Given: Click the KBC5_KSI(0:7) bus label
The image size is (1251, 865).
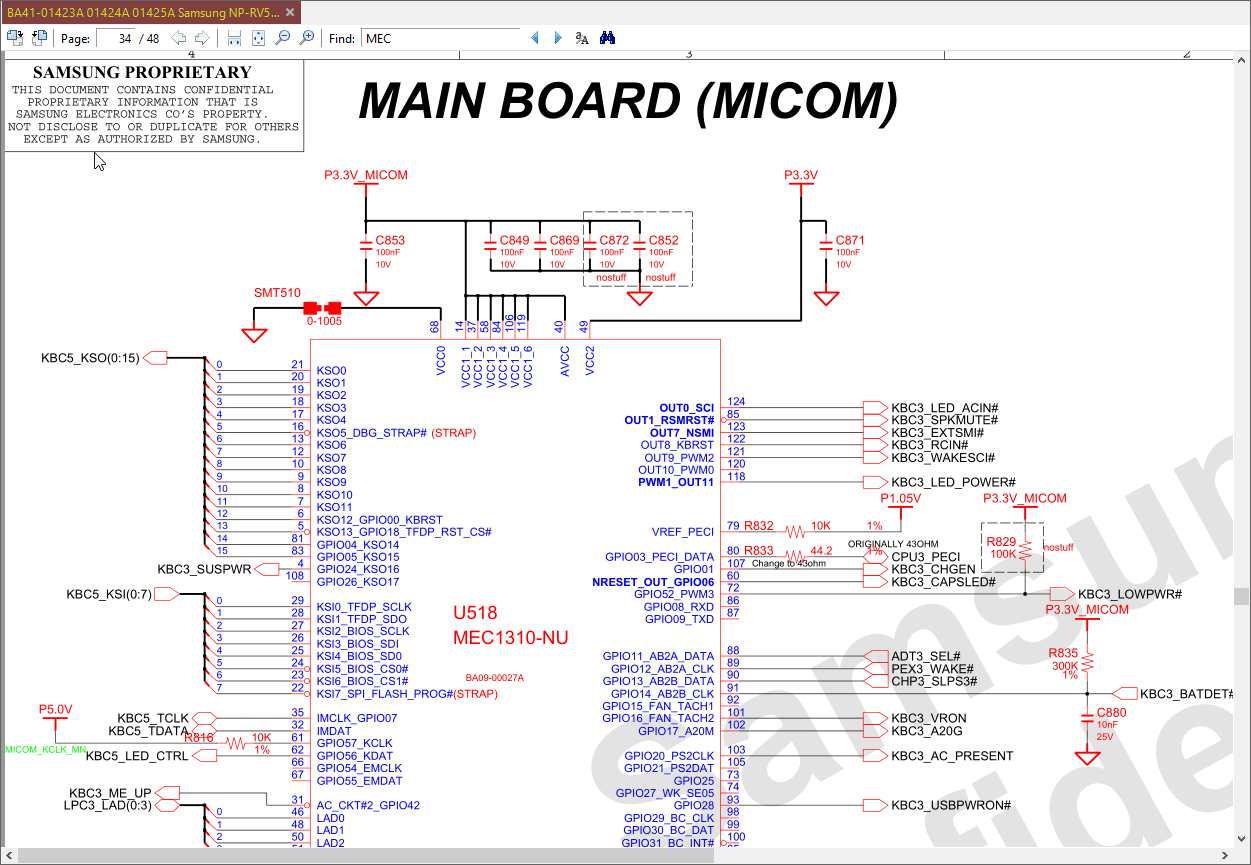Looking at the screenshot, I should (x=109, y=594).
